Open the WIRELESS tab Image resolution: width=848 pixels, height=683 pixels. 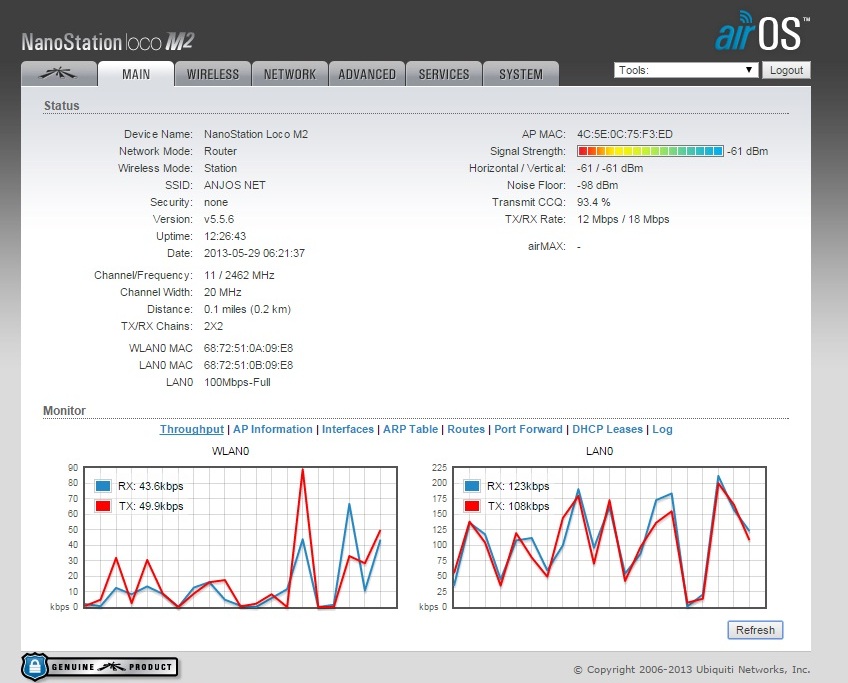click(213, 74)
